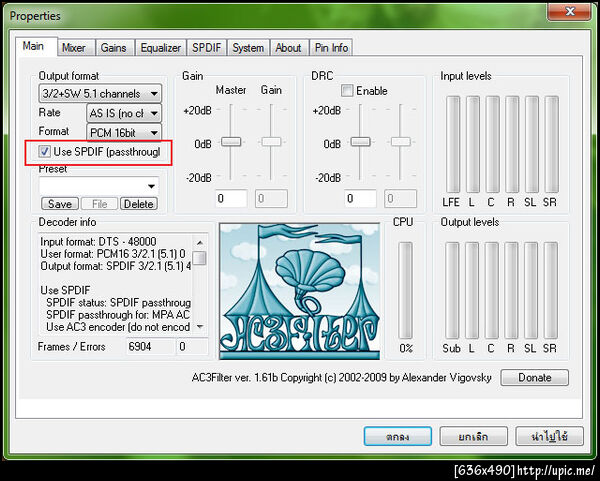This screenshot has width=600, height=481.
Task: Close the Properties window
Action: click(569, 11)
